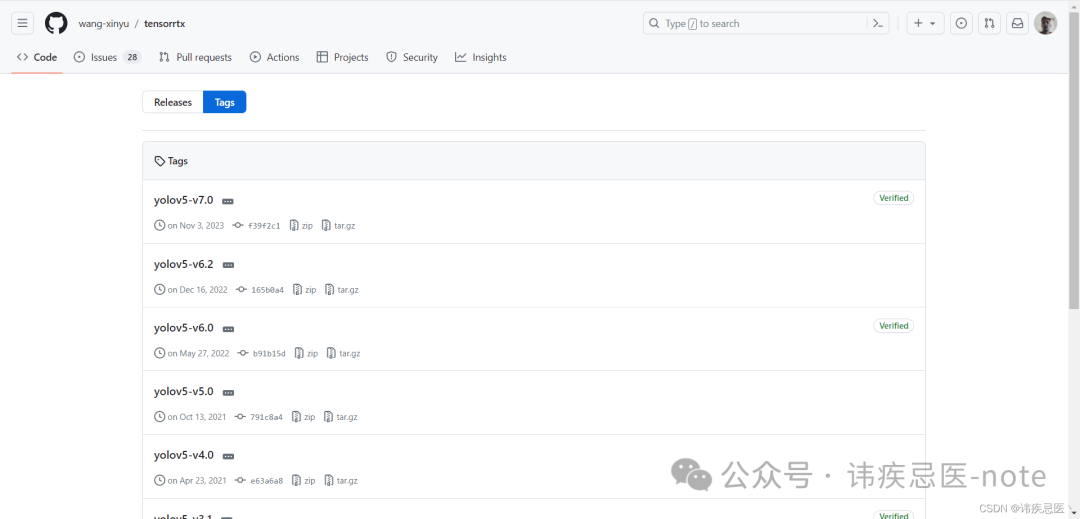Screen dimensions: 1080x519
Task: Open the Pull requests tab
Action: point(196,57)
